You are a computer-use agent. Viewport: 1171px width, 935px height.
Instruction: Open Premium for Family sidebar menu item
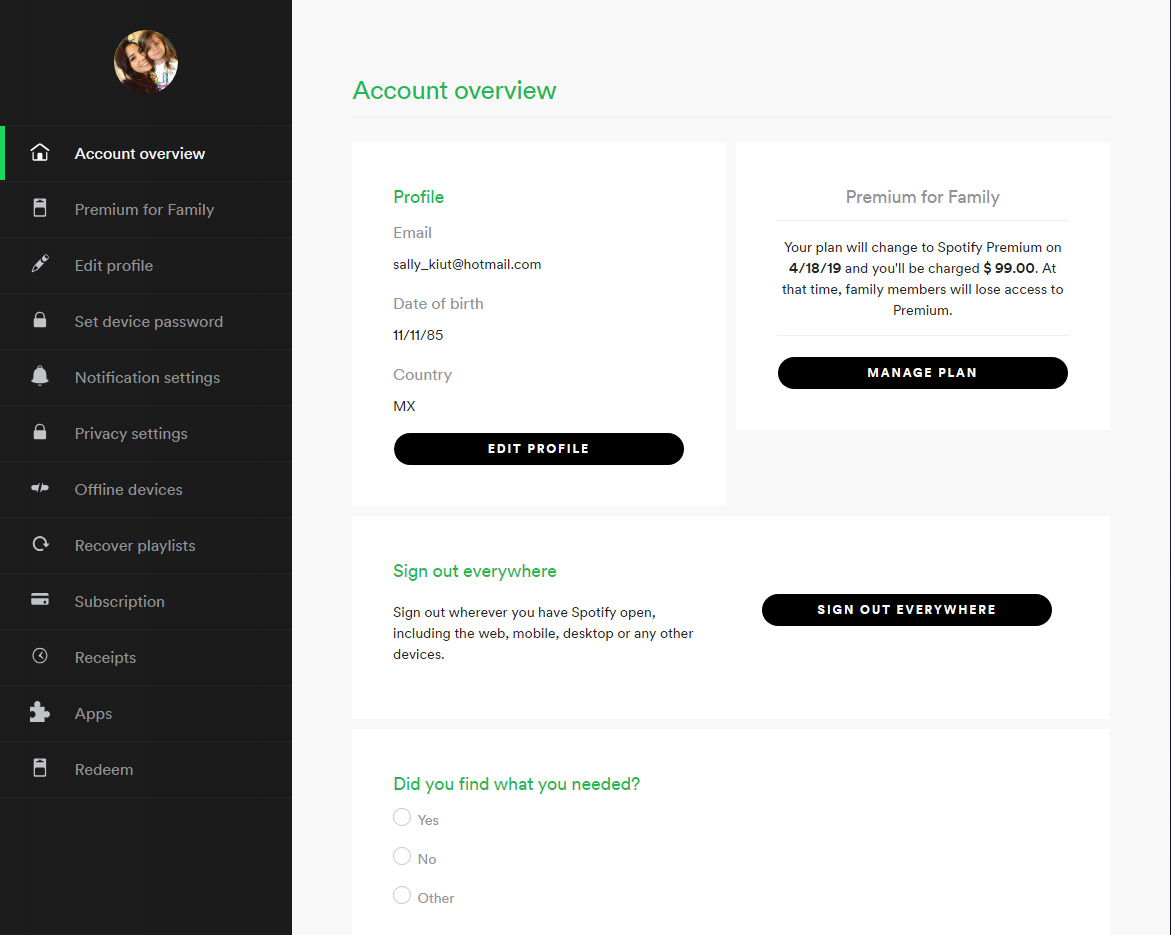(x=144, y=209)
